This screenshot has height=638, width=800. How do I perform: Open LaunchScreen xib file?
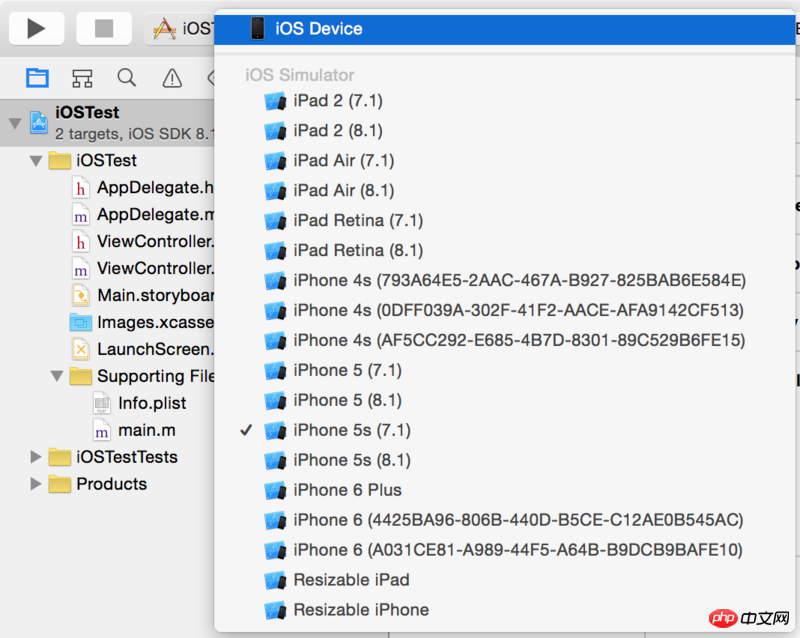pos(142,350)
